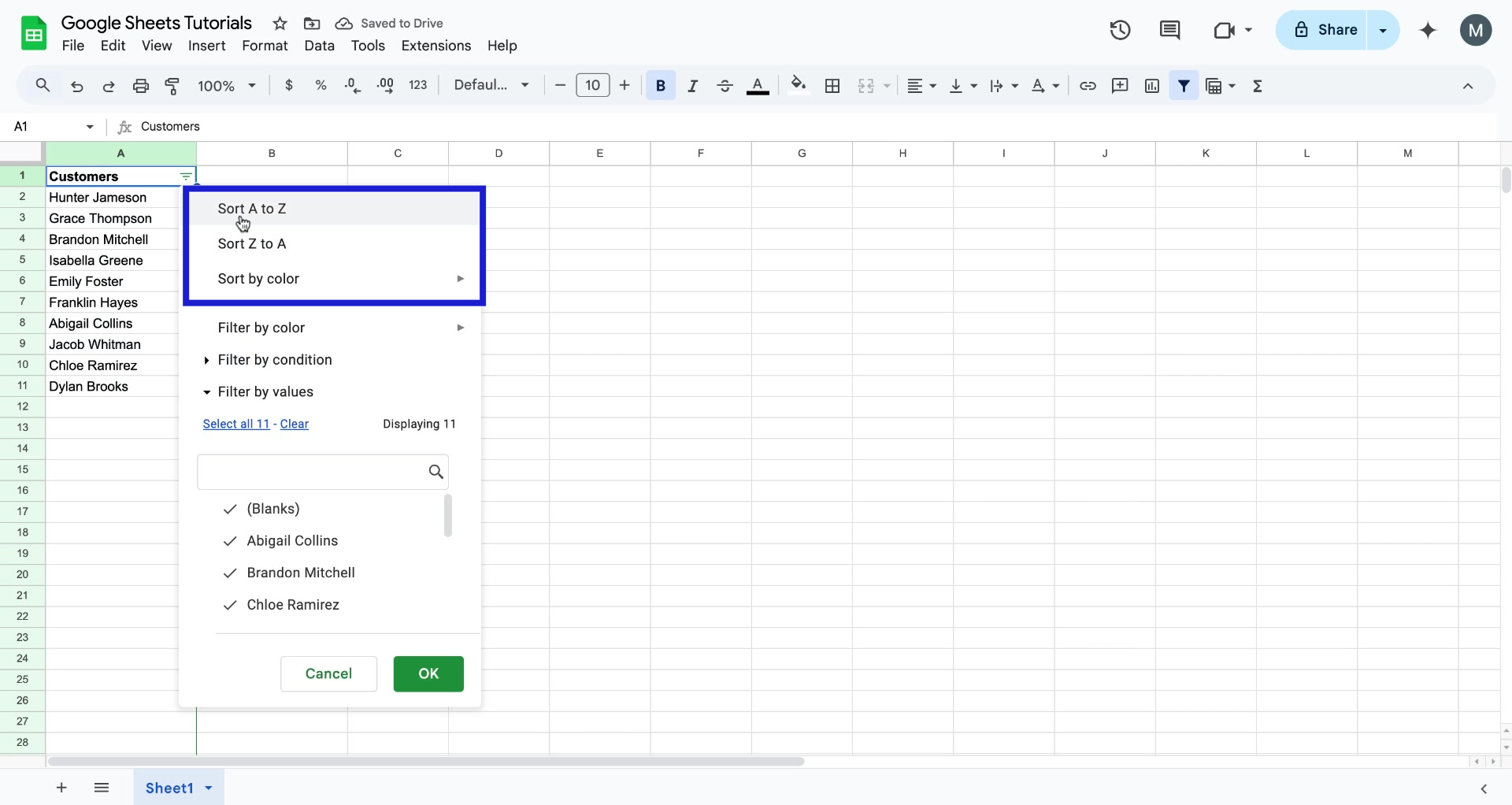Apply italic formatting
The width and height of the screenshot is (1512, 805).
(x=692, y=86)
